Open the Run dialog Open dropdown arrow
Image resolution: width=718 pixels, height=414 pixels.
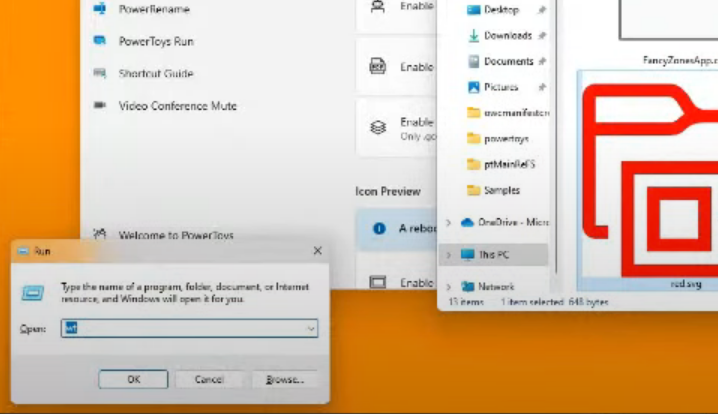(x=310, y=328)
